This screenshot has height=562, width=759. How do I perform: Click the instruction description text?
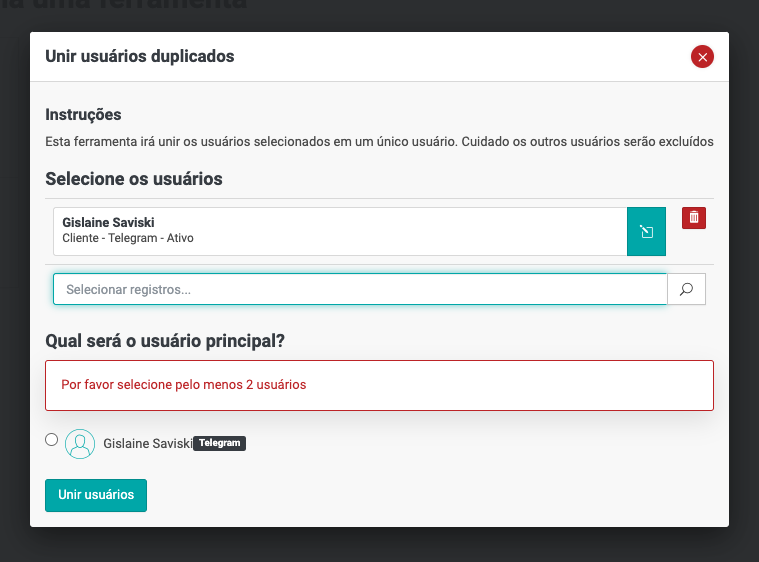[x=379, y=142]
